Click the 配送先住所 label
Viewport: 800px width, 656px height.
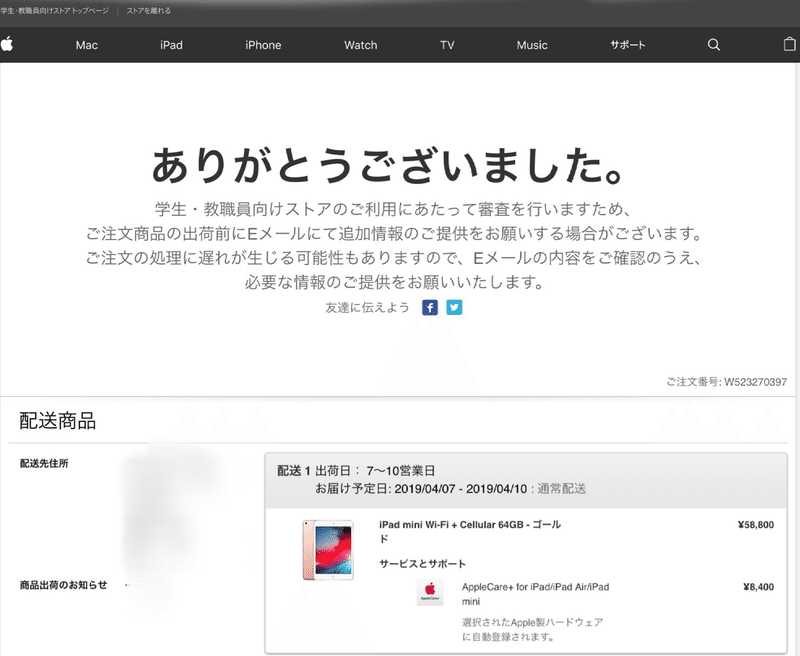click(x=44, y=463)
